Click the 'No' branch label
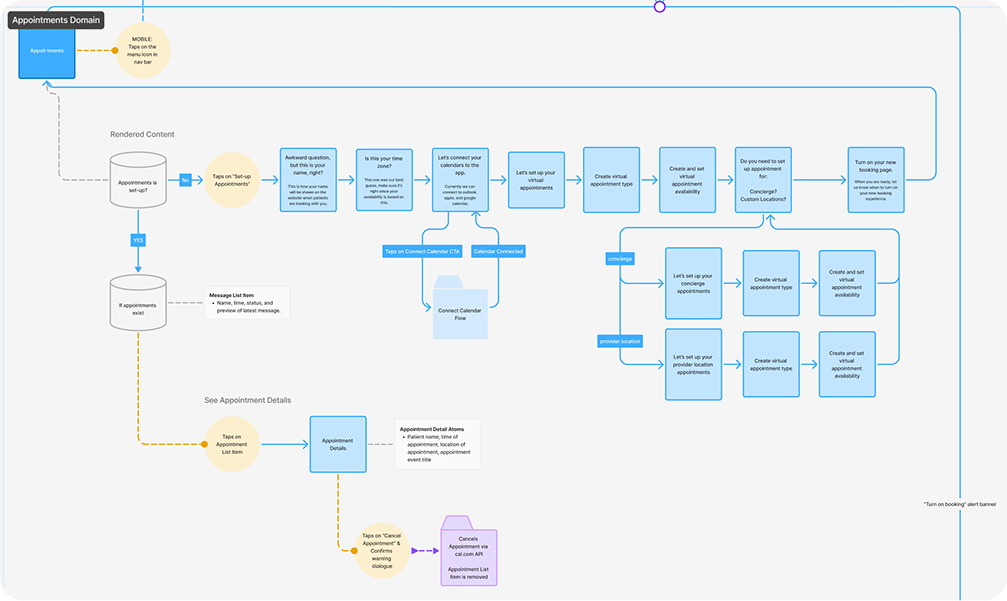This screenshot has width=1007, height=601. pos(185,180)
